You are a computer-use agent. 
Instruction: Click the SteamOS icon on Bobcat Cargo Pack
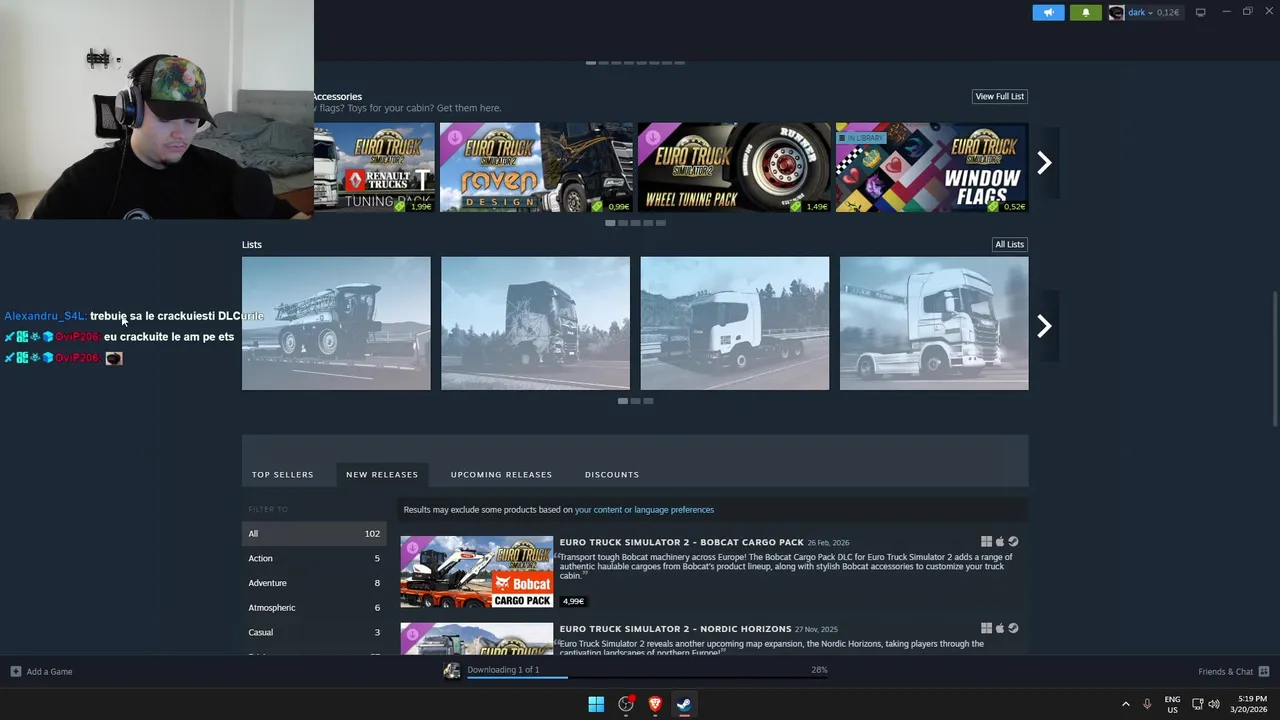[x=1013, y=542]
